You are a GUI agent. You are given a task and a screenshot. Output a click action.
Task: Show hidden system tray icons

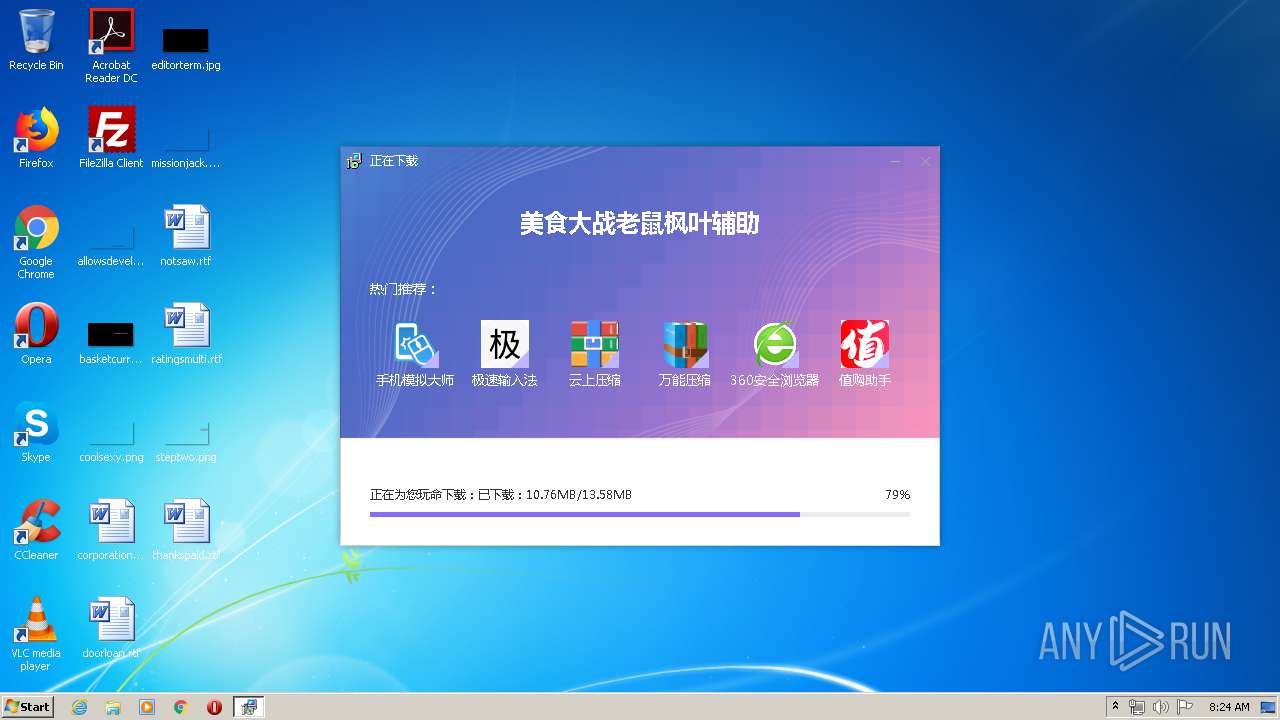click(1116, 707)
